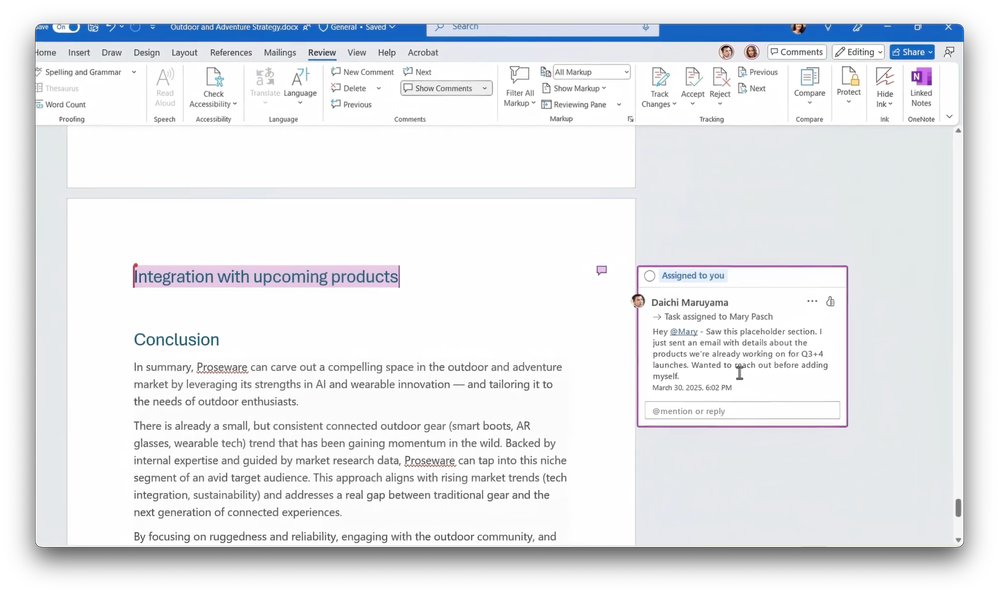Open the Language tool

coord(300,85)
